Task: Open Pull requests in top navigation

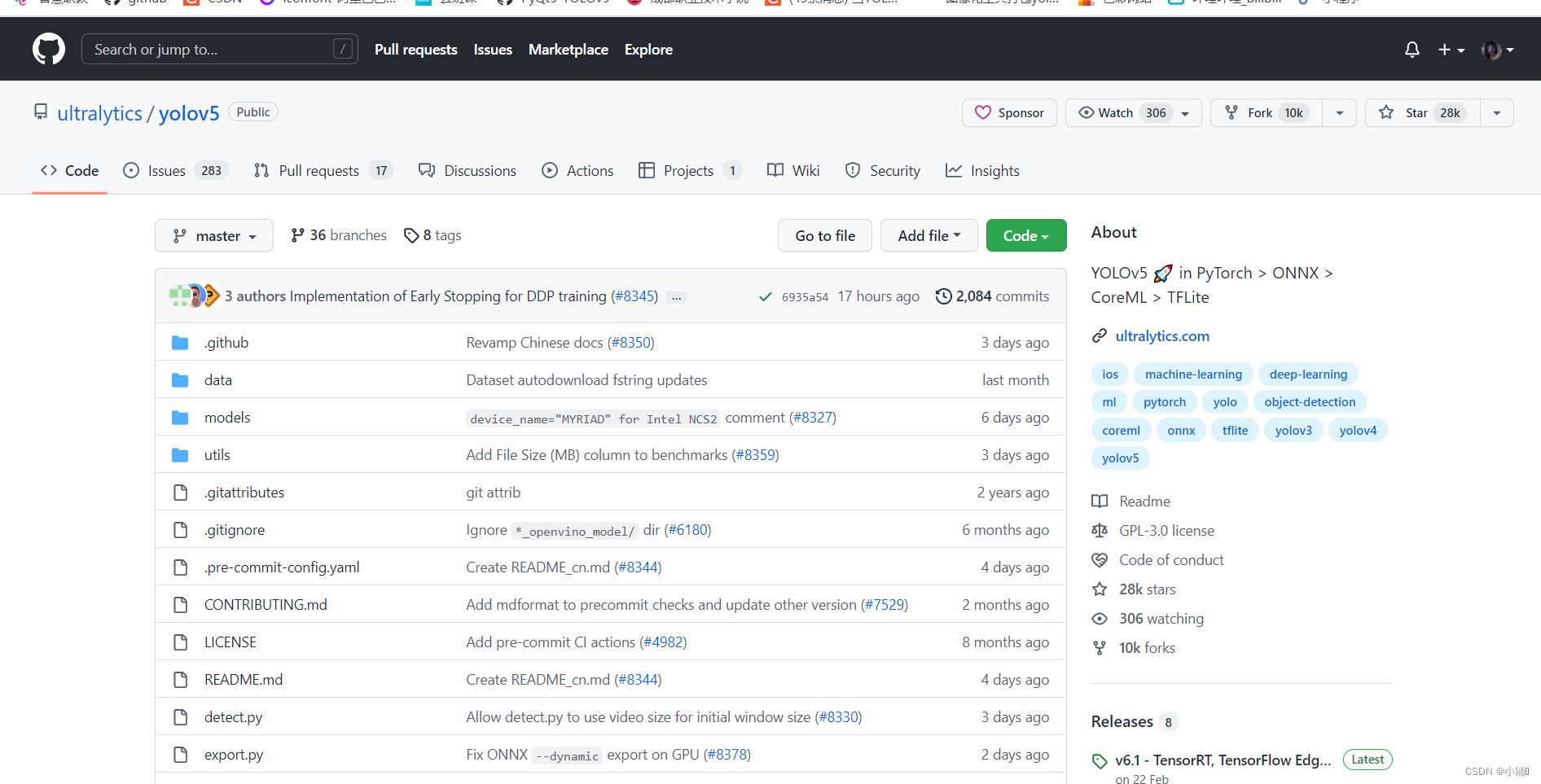Action: (415, 50)
